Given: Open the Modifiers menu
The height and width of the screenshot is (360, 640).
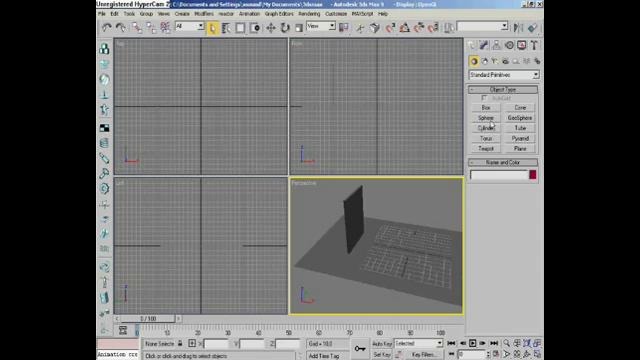Looking at the screenshot, I should (204, 14).
